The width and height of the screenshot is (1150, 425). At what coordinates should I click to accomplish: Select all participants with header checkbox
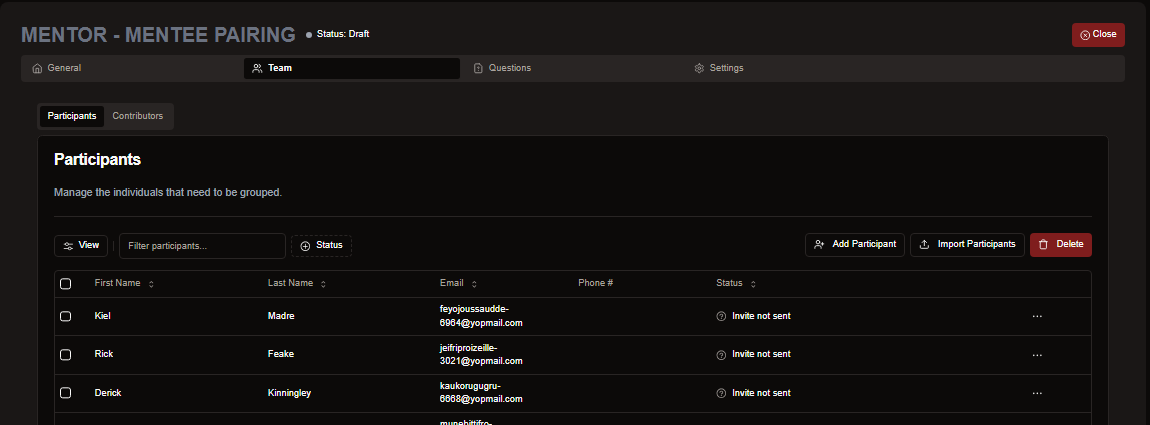66,284
